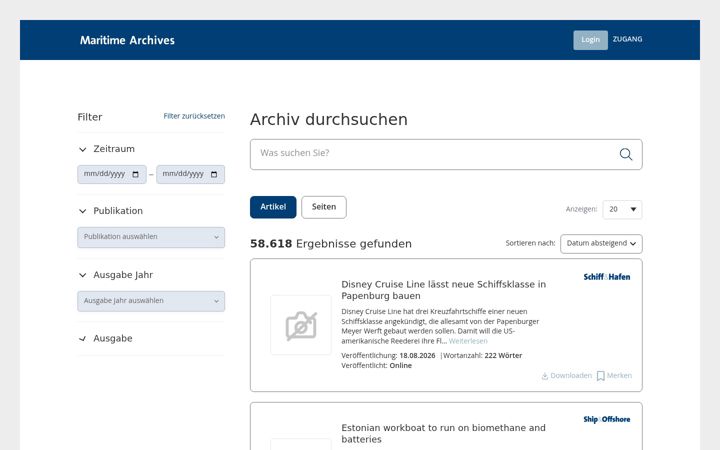Click the start date input field
Viewport: 720px width, 450px height.
(112, 174)
